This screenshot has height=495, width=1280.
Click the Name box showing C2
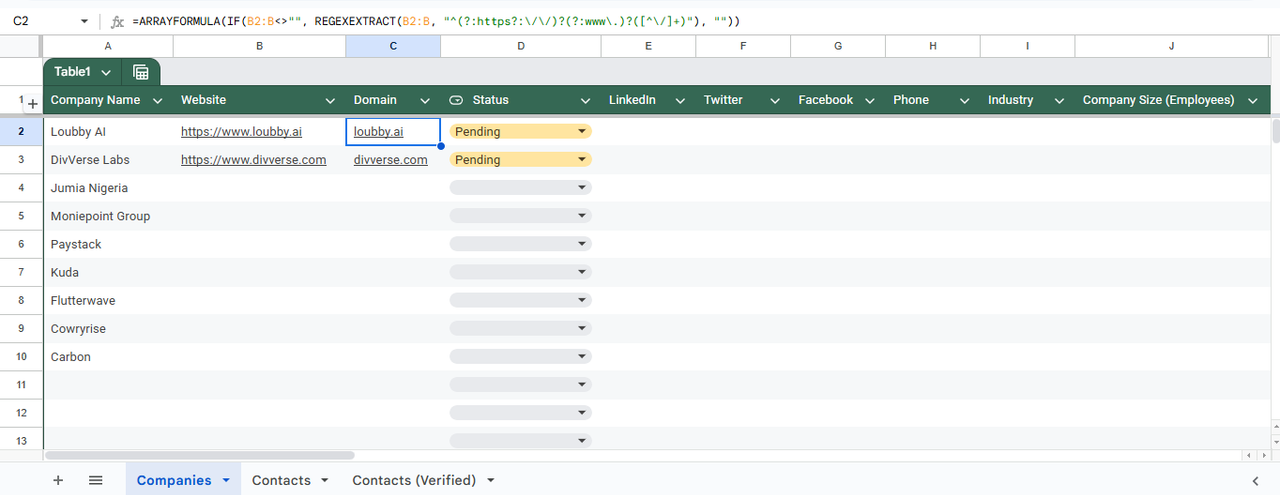pyautogui.click(x=40, y=21)
